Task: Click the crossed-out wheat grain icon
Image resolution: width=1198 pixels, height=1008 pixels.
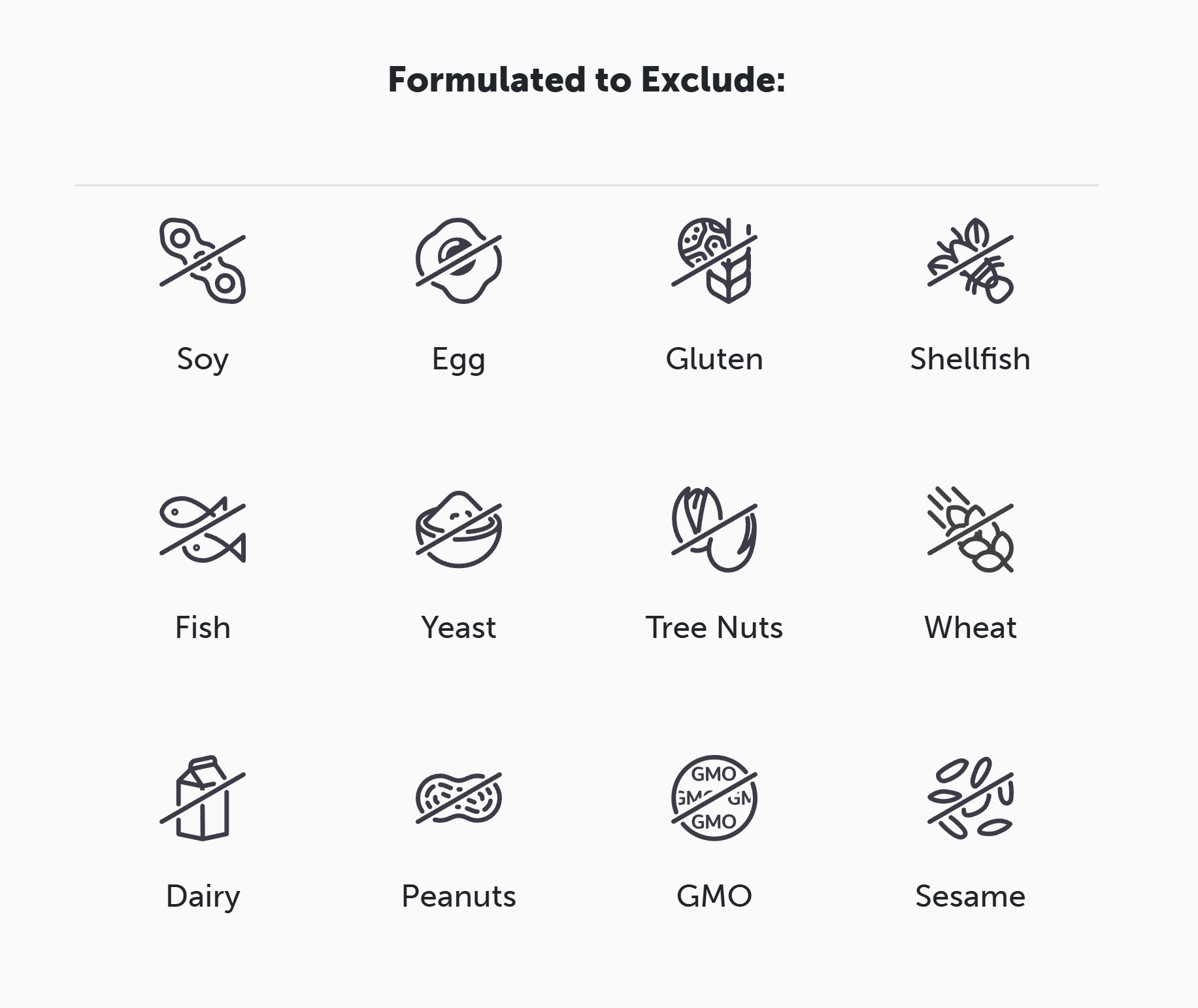Action: pos(970,529)
